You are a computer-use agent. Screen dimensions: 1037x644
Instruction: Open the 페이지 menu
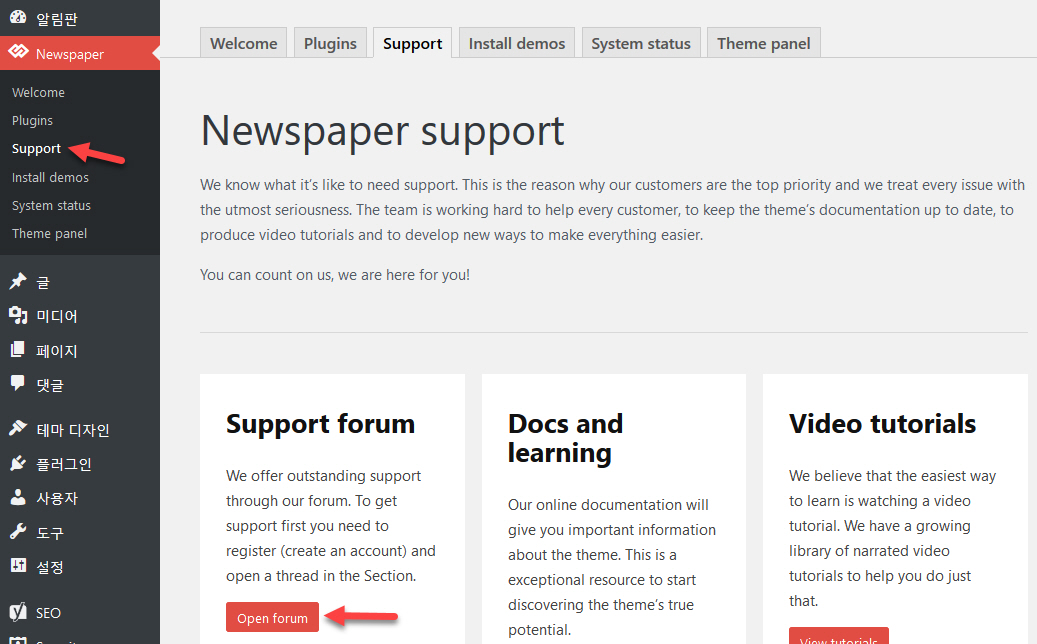(57, 350)
